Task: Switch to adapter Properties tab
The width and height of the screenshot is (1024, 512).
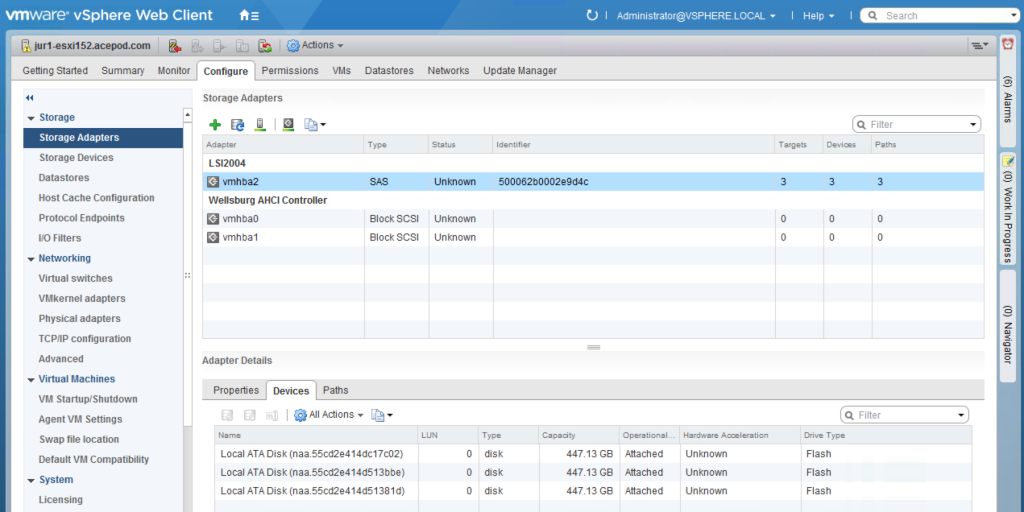Action: point(236,390)
